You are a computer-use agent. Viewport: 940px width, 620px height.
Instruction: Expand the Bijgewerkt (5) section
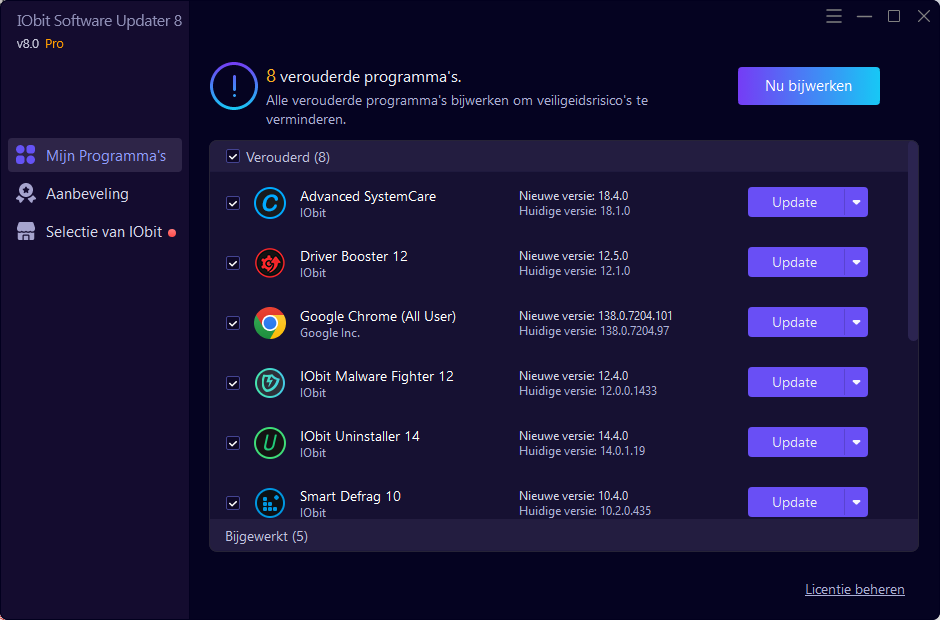[x=266, y=536]
